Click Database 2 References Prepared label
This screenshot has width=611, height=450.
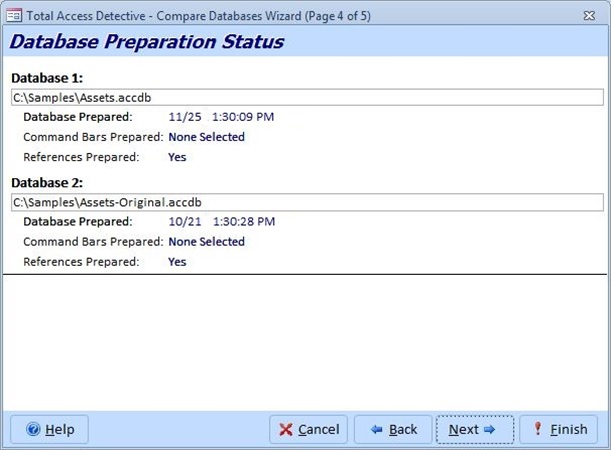(81, 262)
